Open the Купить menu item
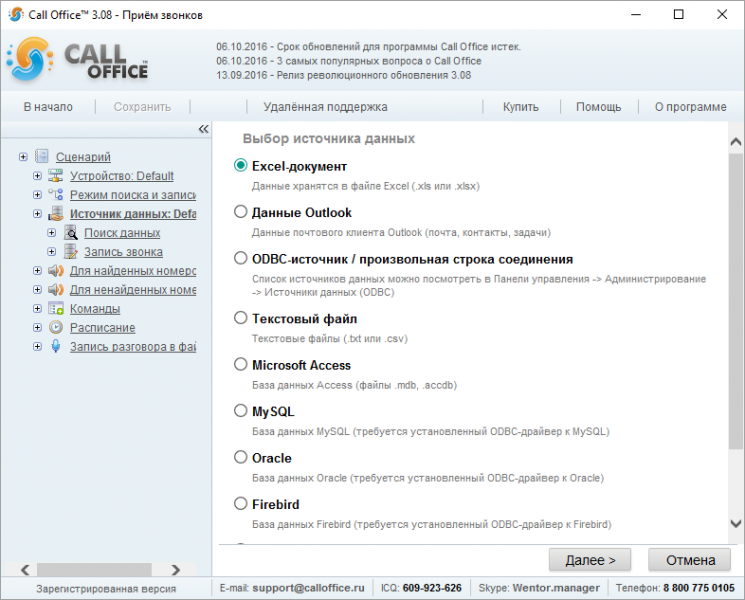 point(521,107)
